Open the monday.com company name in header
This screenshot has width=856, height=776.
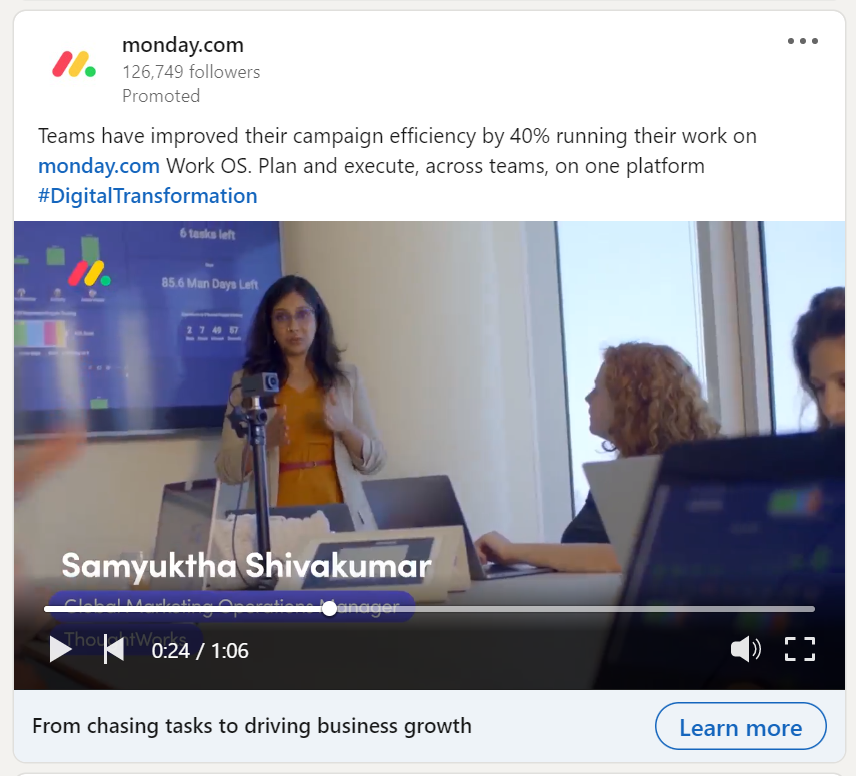183,45
